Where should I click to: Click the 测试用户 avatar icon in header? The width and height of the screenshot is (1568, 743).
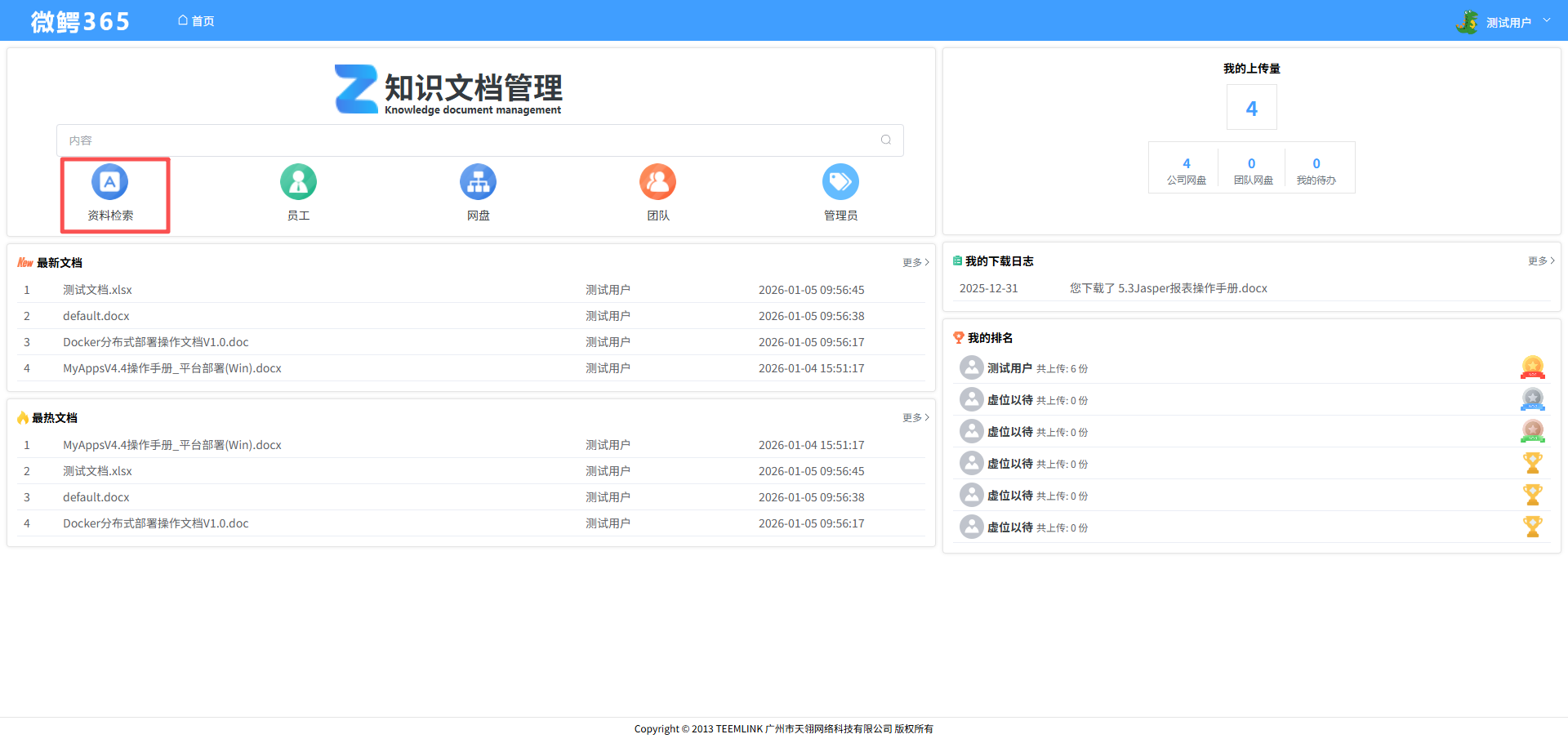tap(1467, 22)
